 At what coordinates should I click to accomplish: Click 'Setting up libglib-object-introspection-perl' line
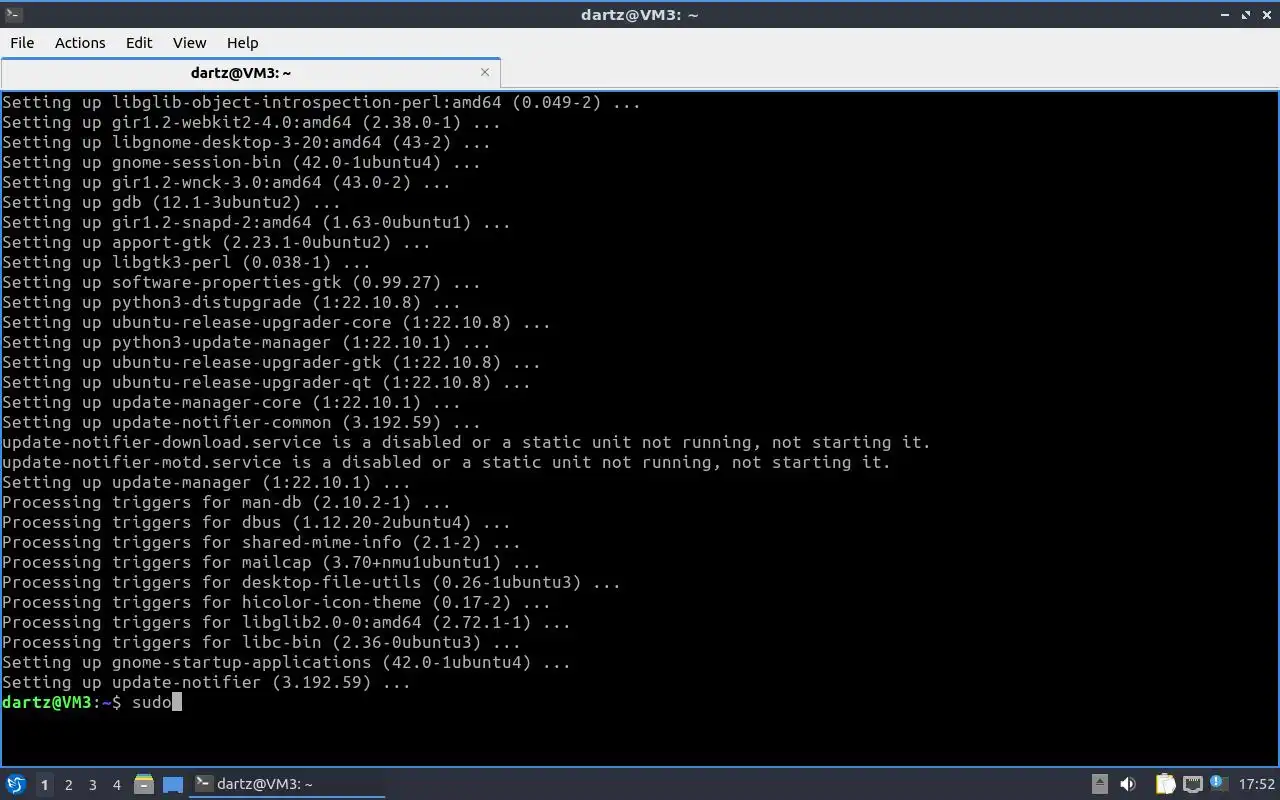point(321,102)
